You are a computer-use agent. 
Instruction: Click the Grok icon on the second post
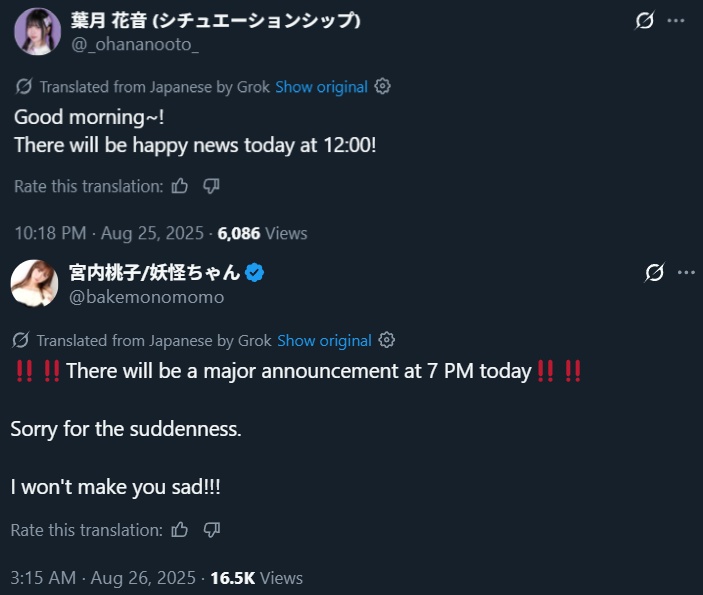pyautogui.click(x=655, y=273)
